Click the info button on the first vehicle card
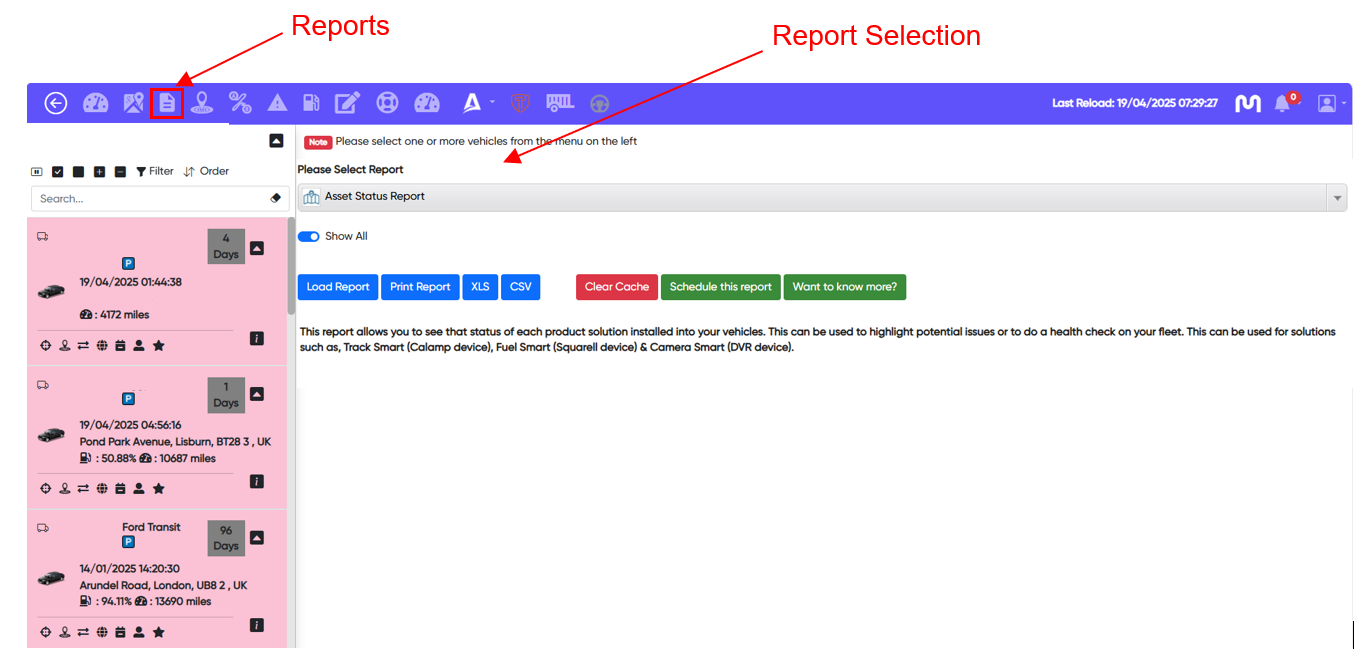Viewport: 1357px width, 663px height. (x=257, y=339)
